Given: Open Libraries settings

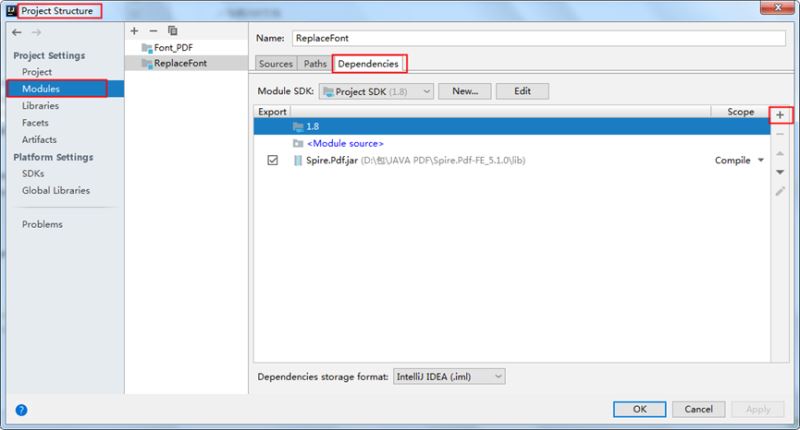Looking at the screenshot, I should tap(40, 106).
